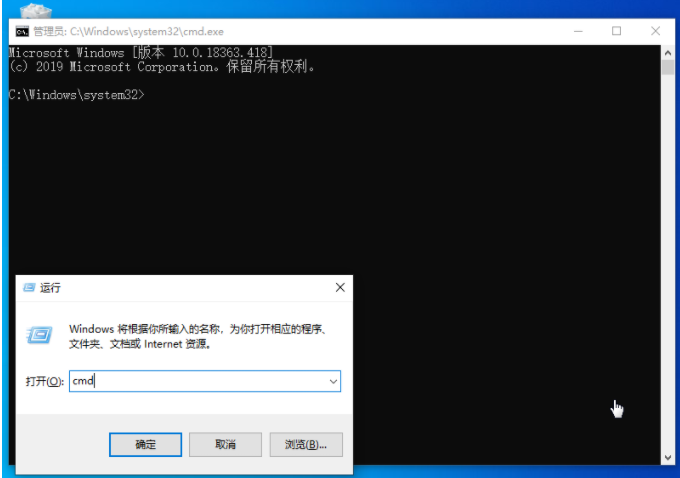
Task: Open the partially hidden desktop icon above the cmd window
Action: pos(36,10)
